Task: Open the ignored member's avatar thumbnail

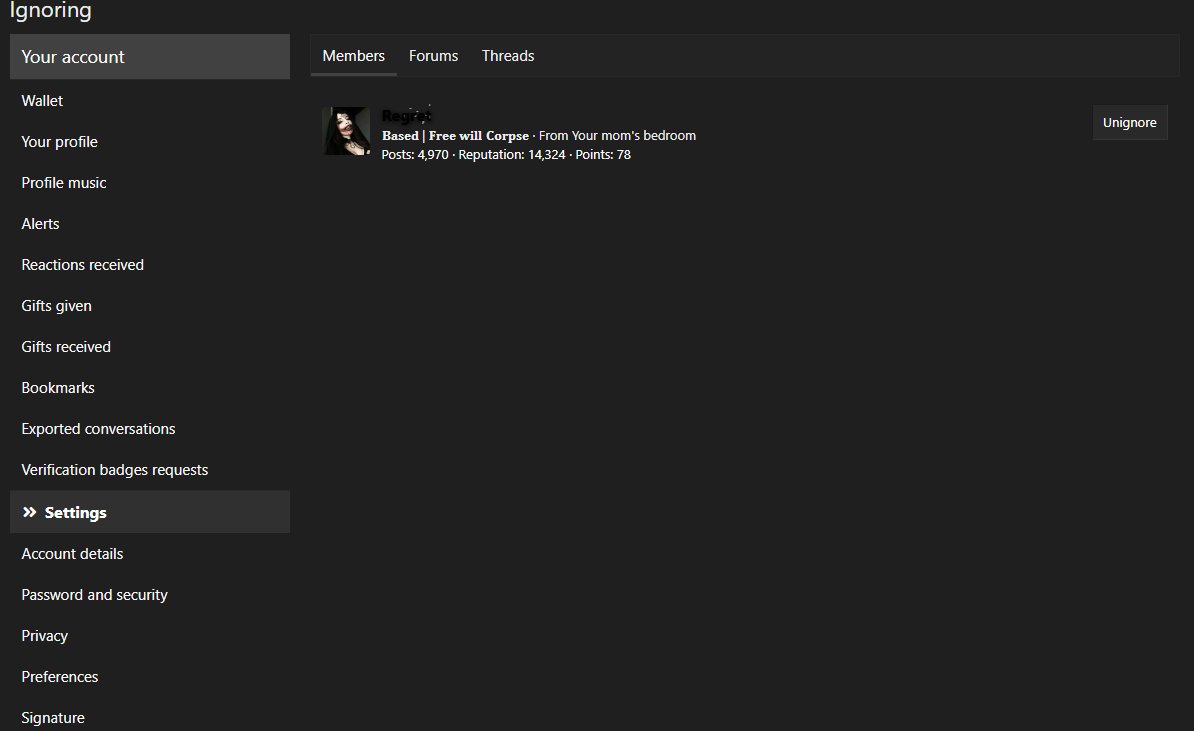Action: coord(346,131)
